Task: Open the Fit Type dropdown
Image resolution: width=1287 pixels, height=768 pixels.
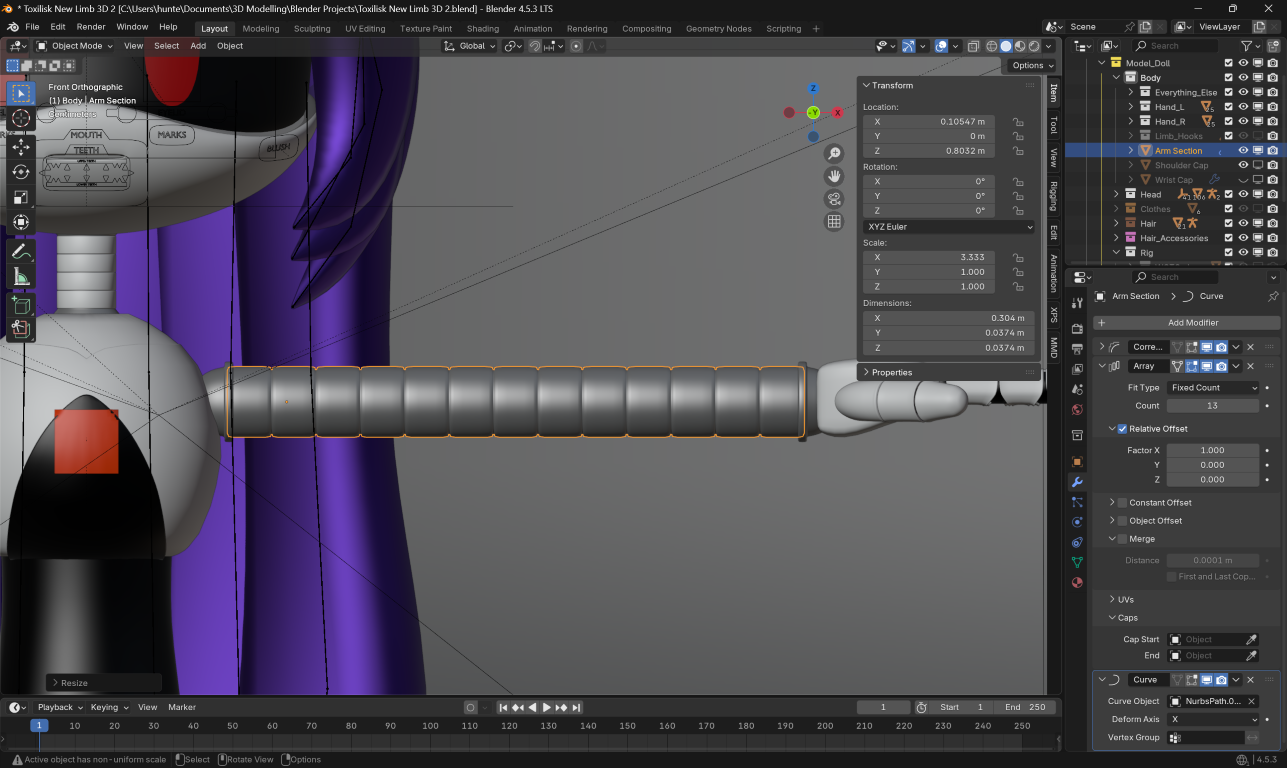Action: coord(1213,388)
